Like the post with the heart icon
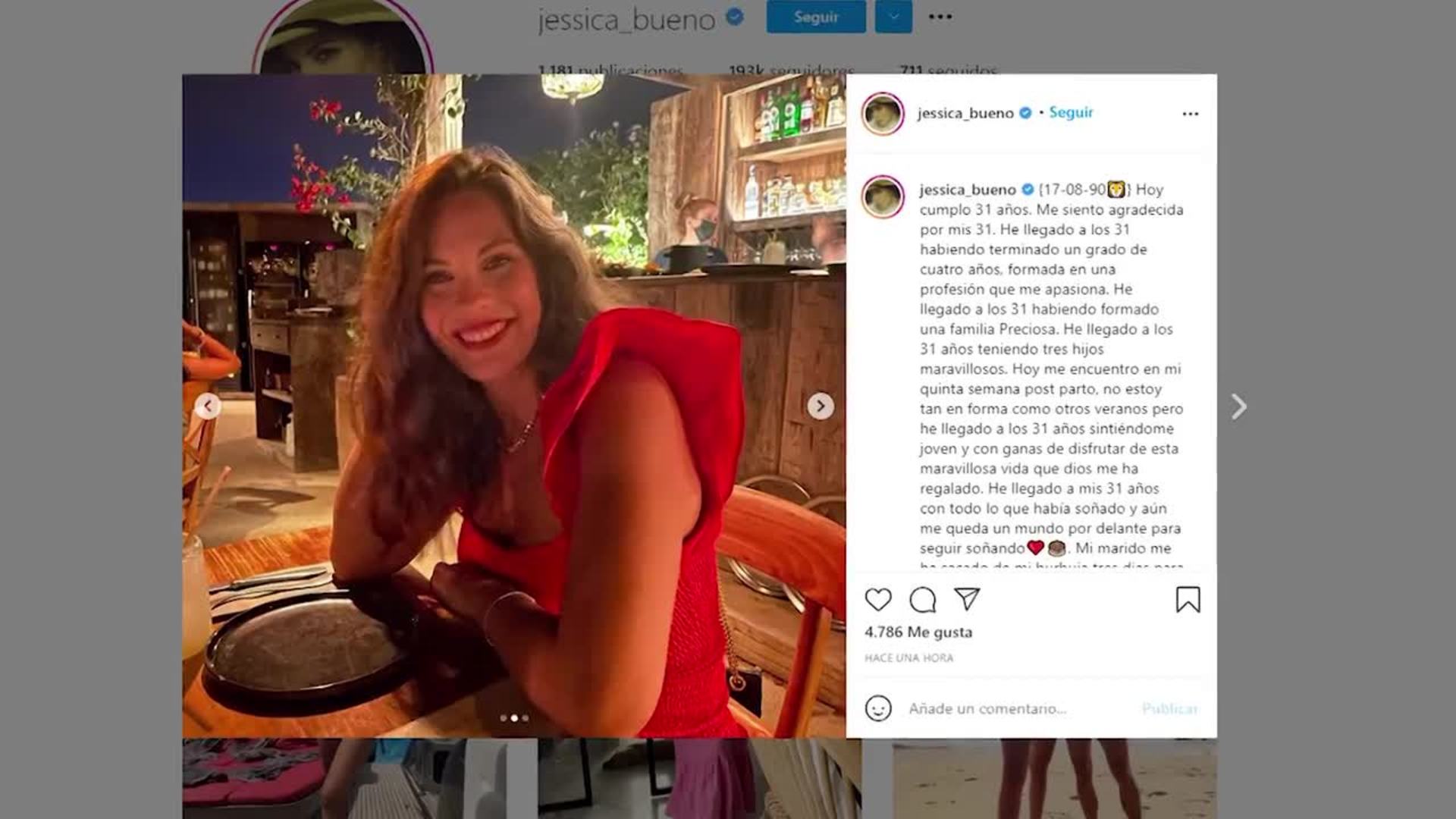Viewport: 1456px width, 819px height. [x=878, y=600]
